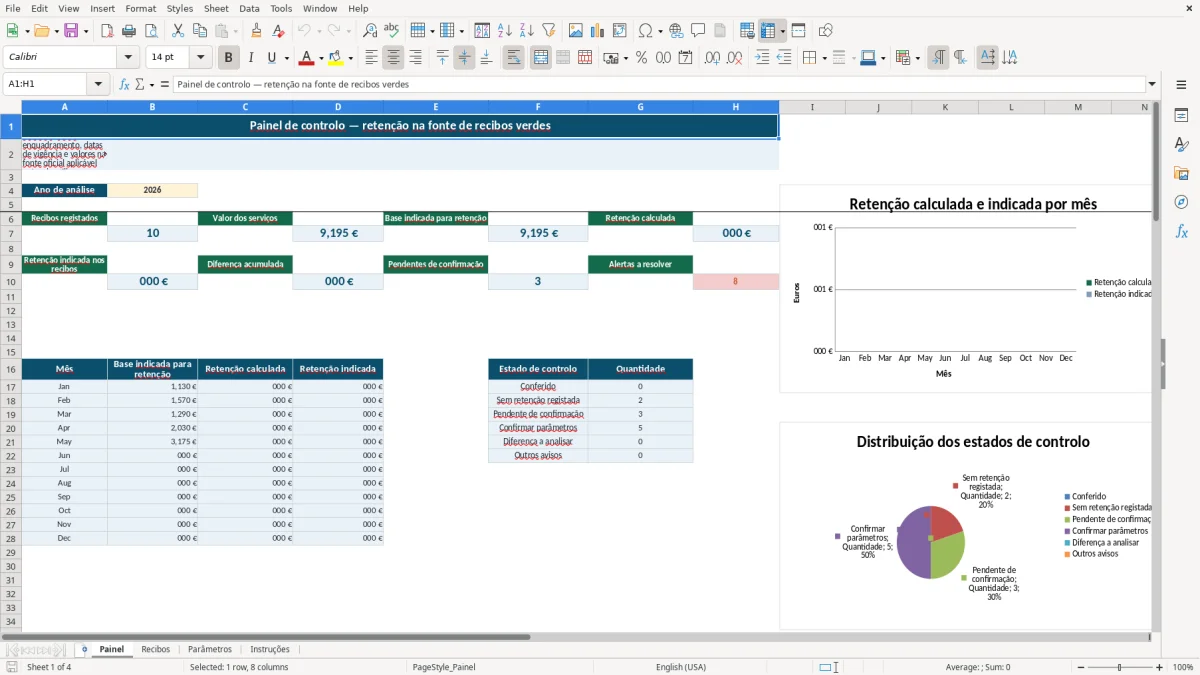The image size is (1200, 675).
Task: Print the spreadsheet via printer icon
Action: click(x=128, y=31)
